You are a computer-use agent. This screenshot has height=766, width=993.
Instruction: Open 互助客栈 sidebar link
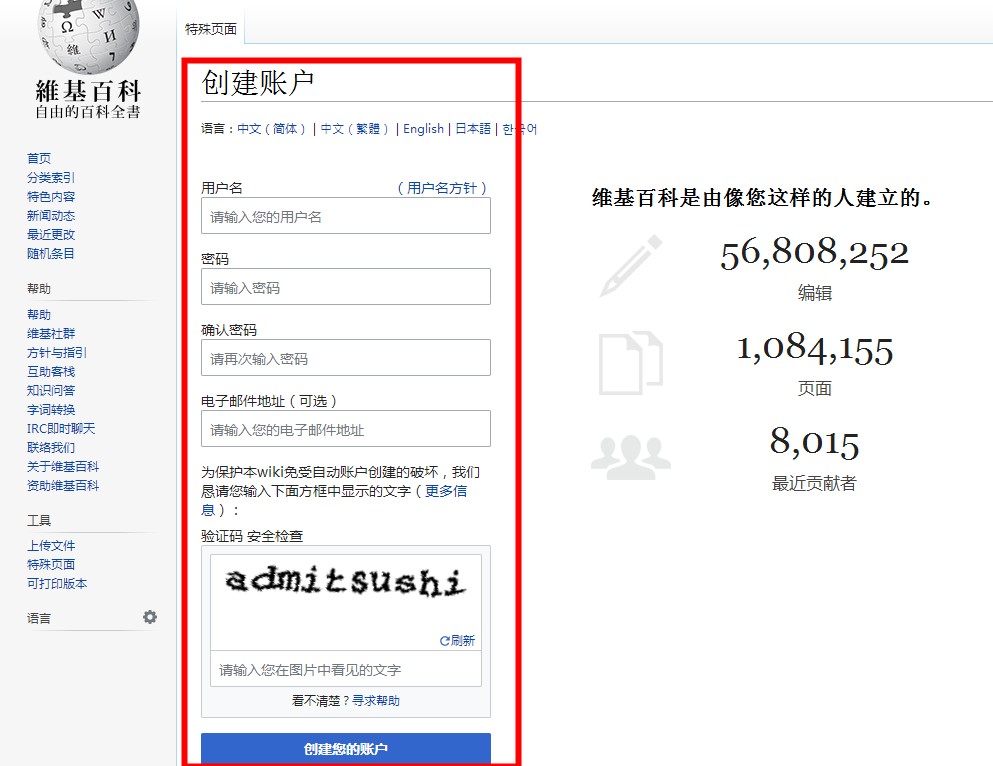(51, 372)
